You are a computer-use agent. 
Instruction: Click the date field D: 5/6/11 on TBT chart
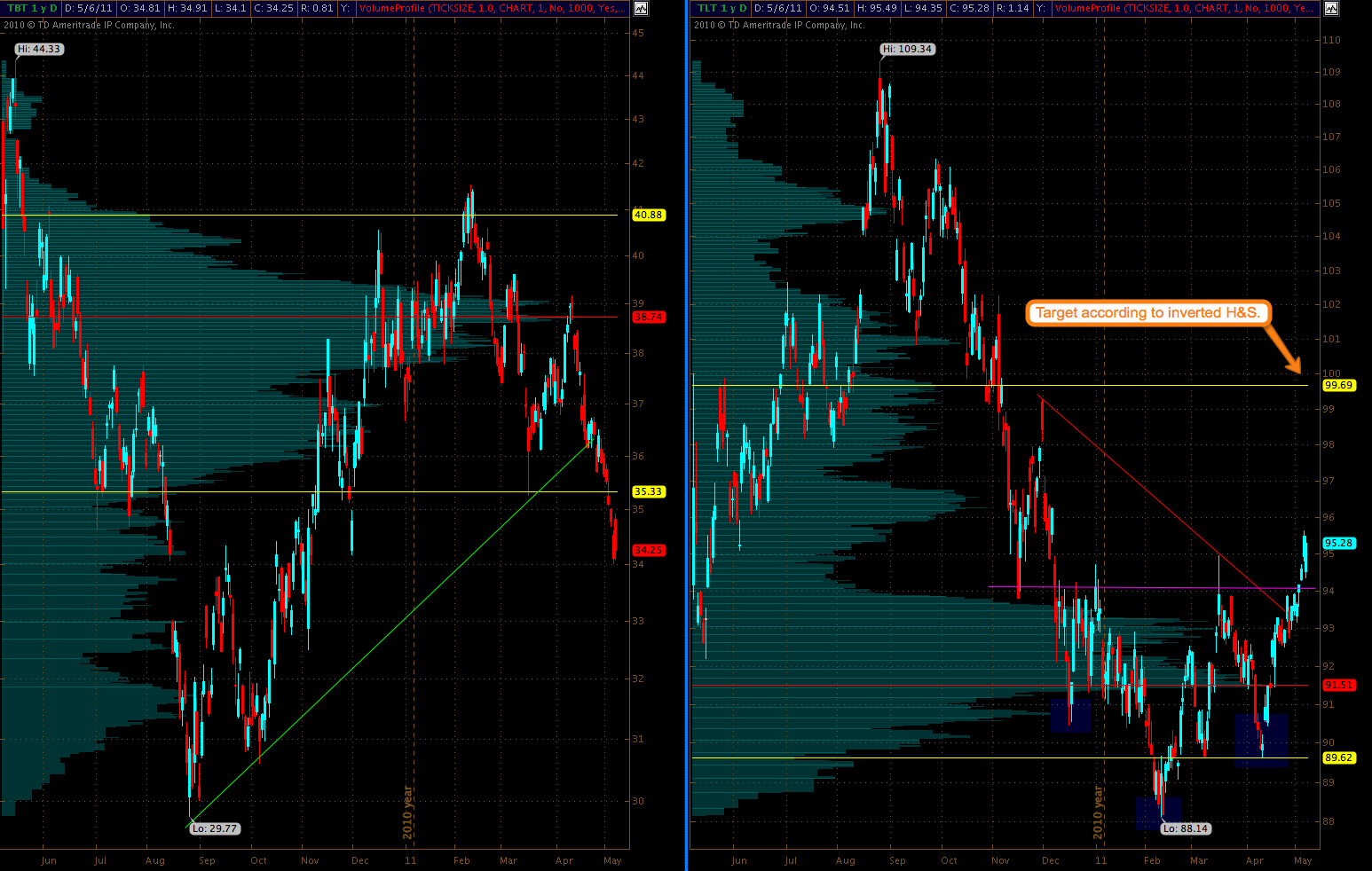(x=87, y=8)
